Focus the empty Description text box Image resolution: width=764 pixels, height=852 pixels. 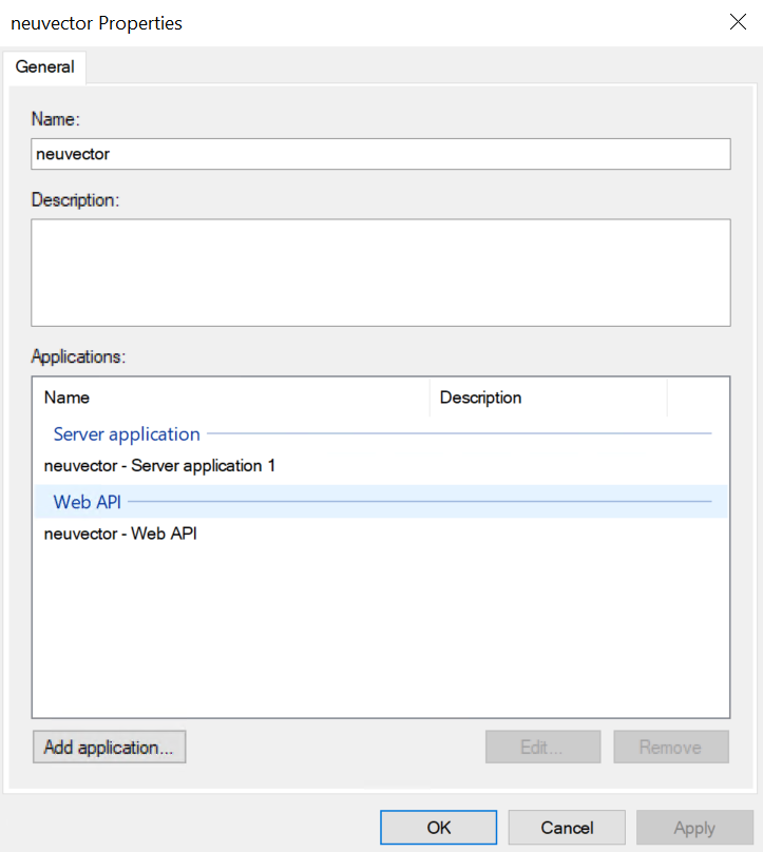(x=380, y=272)
